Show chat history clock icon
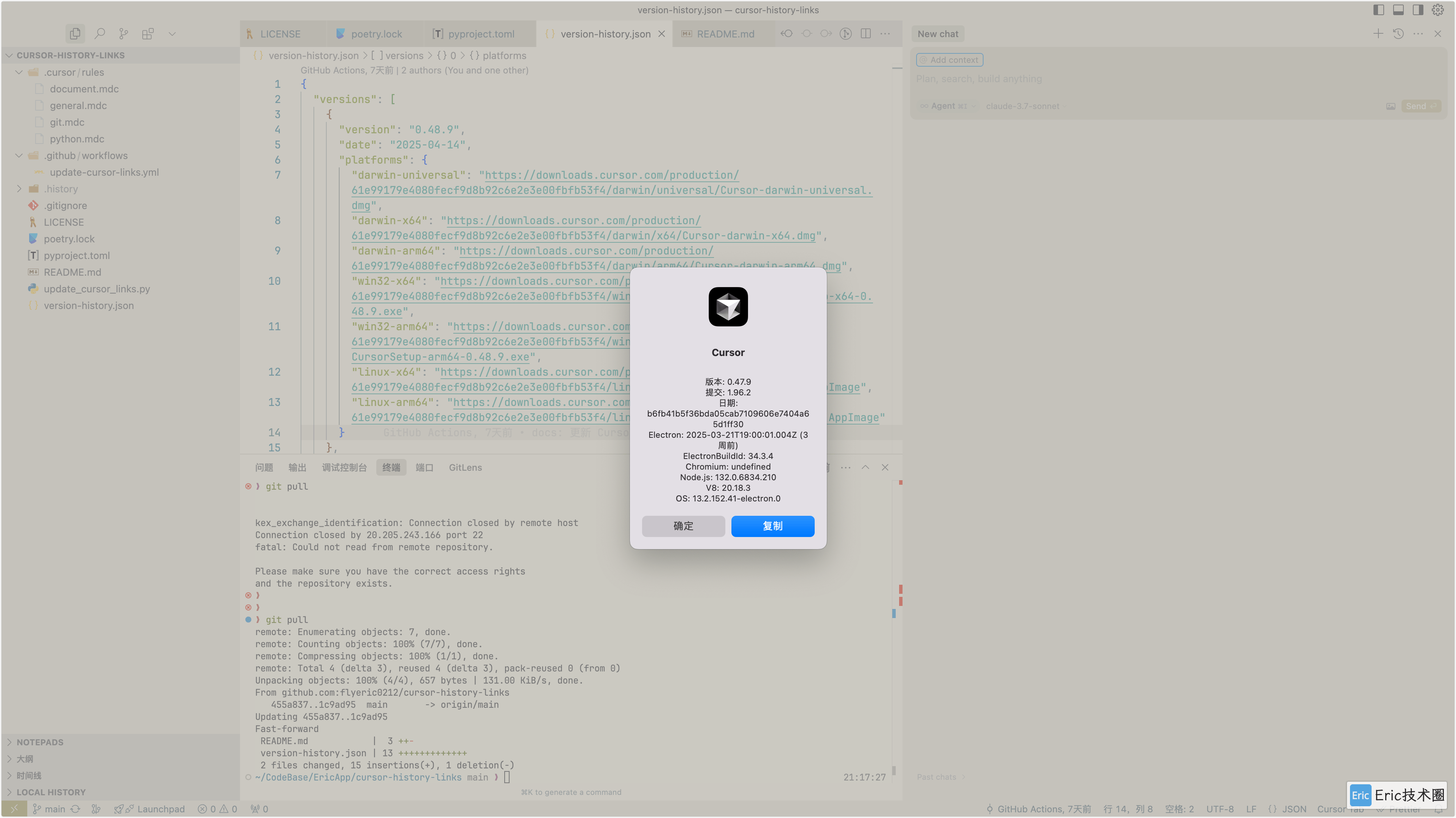 click(1398, 34)
